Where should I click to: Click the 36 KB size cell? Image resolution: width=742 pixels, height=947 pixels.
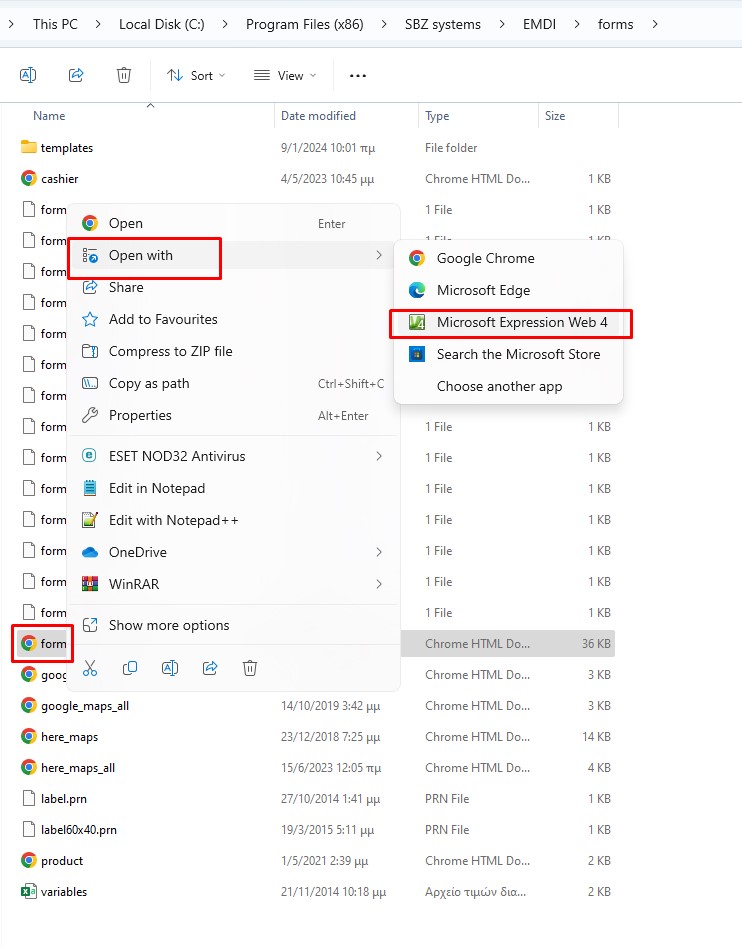coord(596,644)
